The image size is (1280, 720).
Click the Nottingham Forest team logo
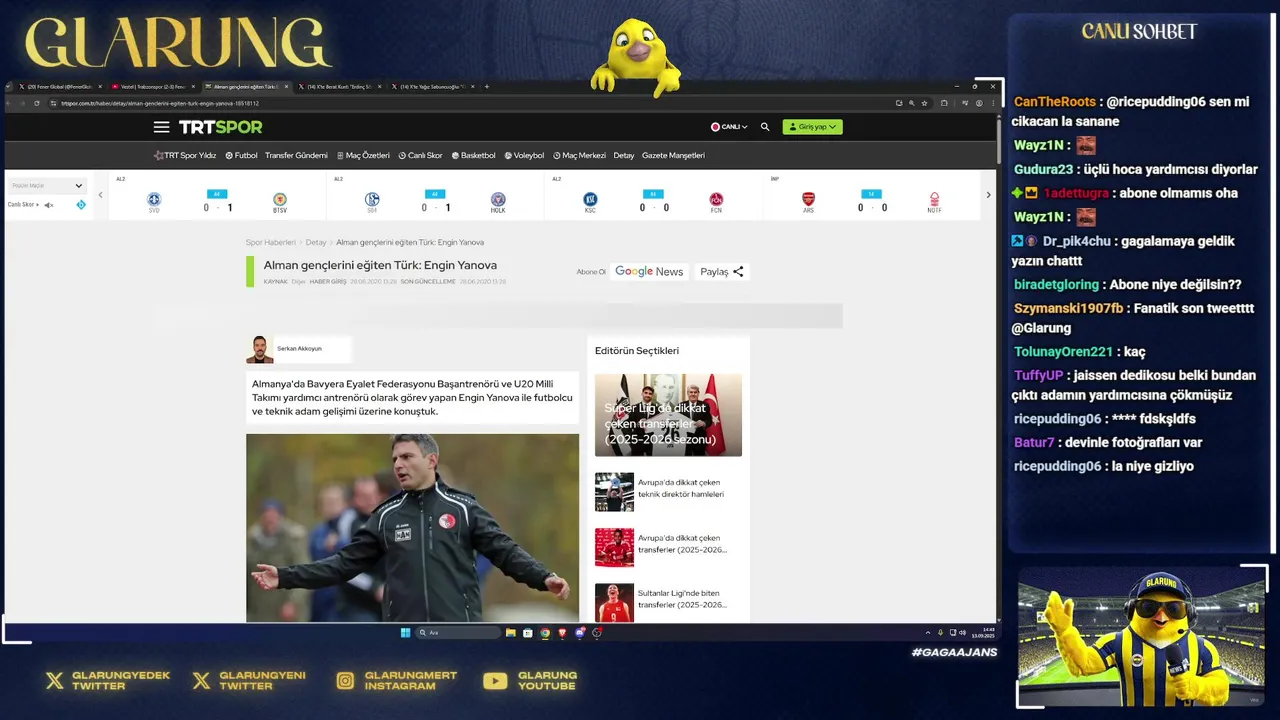tap(934, 200)
